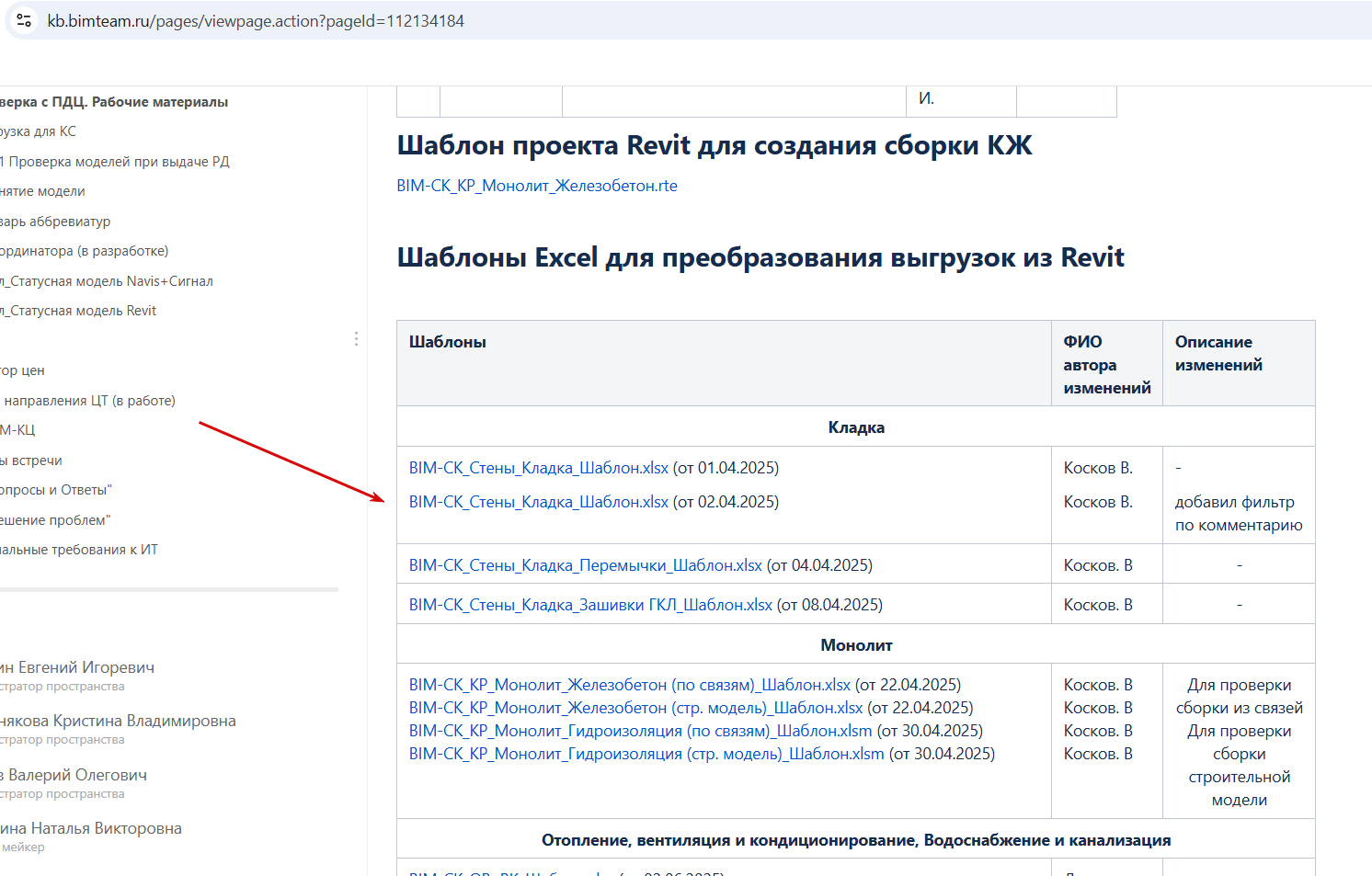Open sidebar page ending '(в разработке)'
1372x876 pixels.
[85, 251]
